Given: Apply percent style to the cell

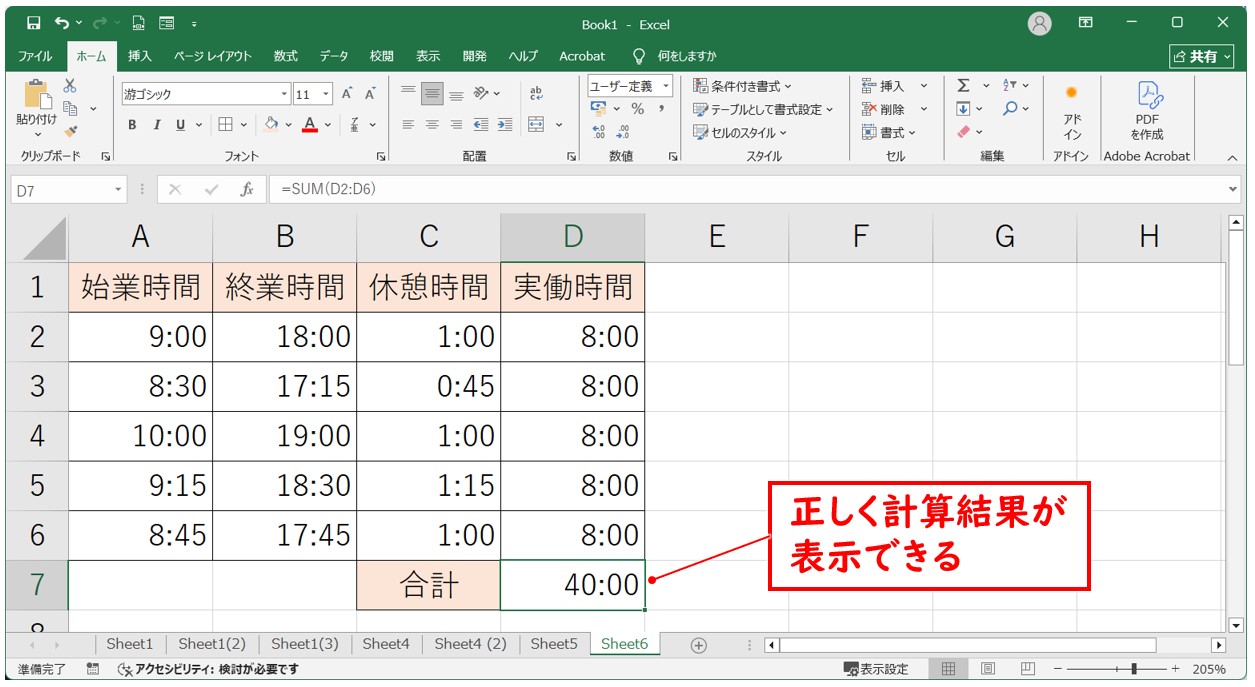Looking at the screenshot, I should (637, 109).
